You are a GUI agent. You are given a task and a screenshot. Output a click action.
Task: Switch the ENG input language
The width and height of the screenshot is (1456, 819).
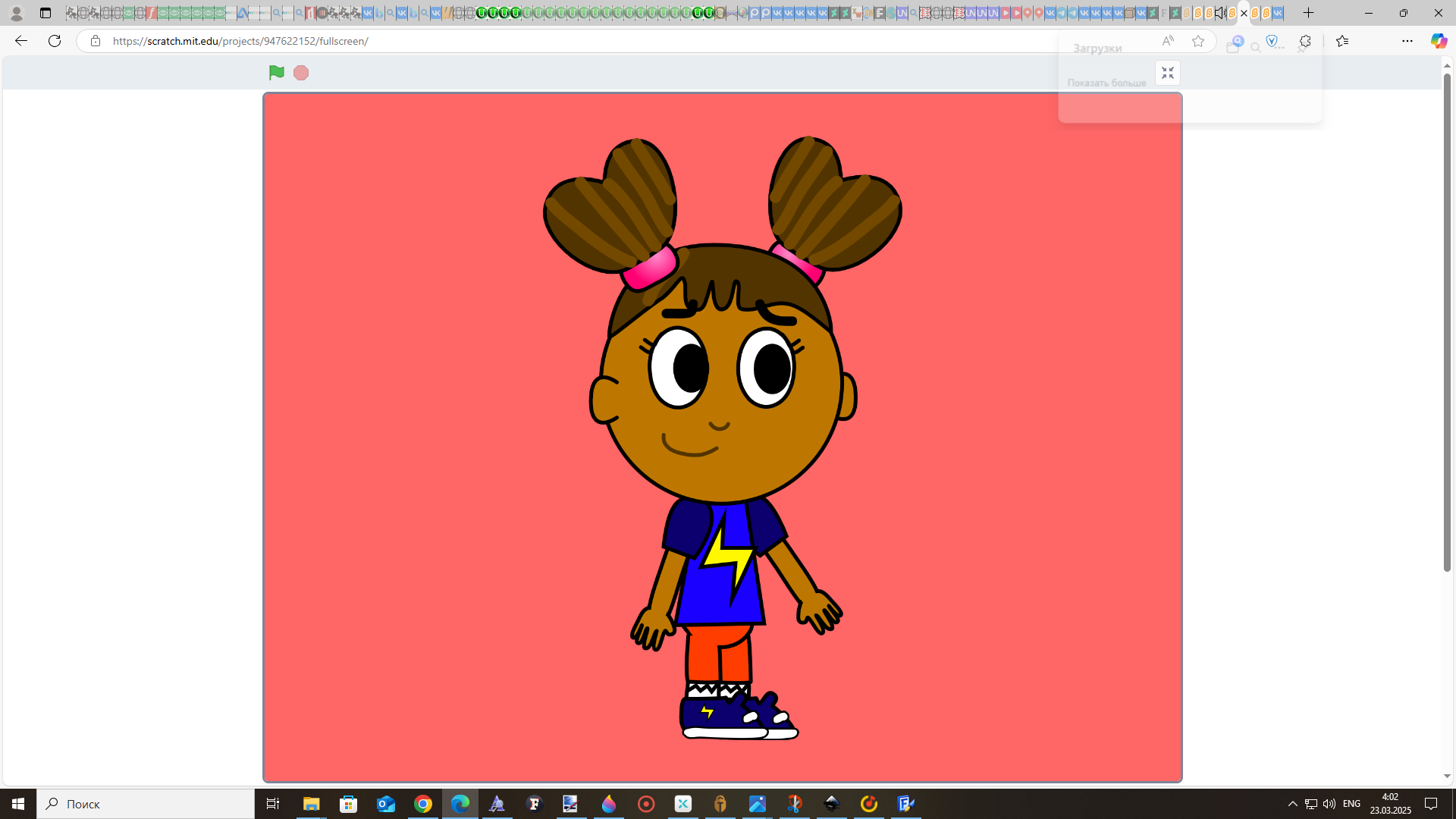click(x=1351, y=804)
